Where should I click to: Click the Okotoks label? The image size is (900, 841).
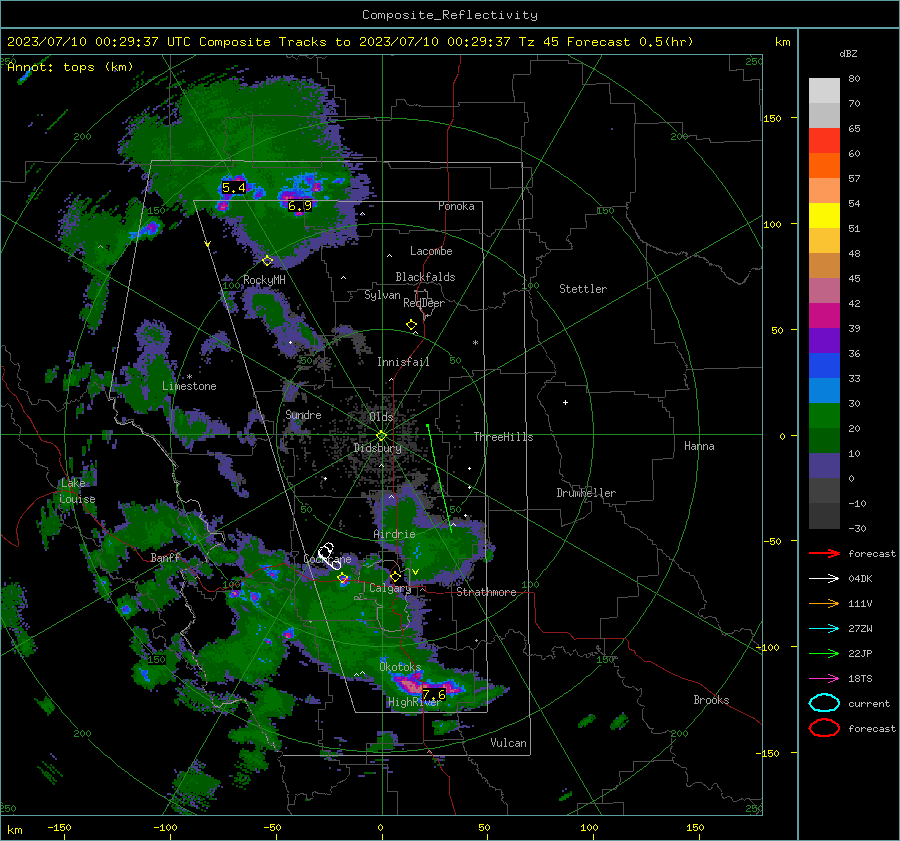tap(400, 667)
